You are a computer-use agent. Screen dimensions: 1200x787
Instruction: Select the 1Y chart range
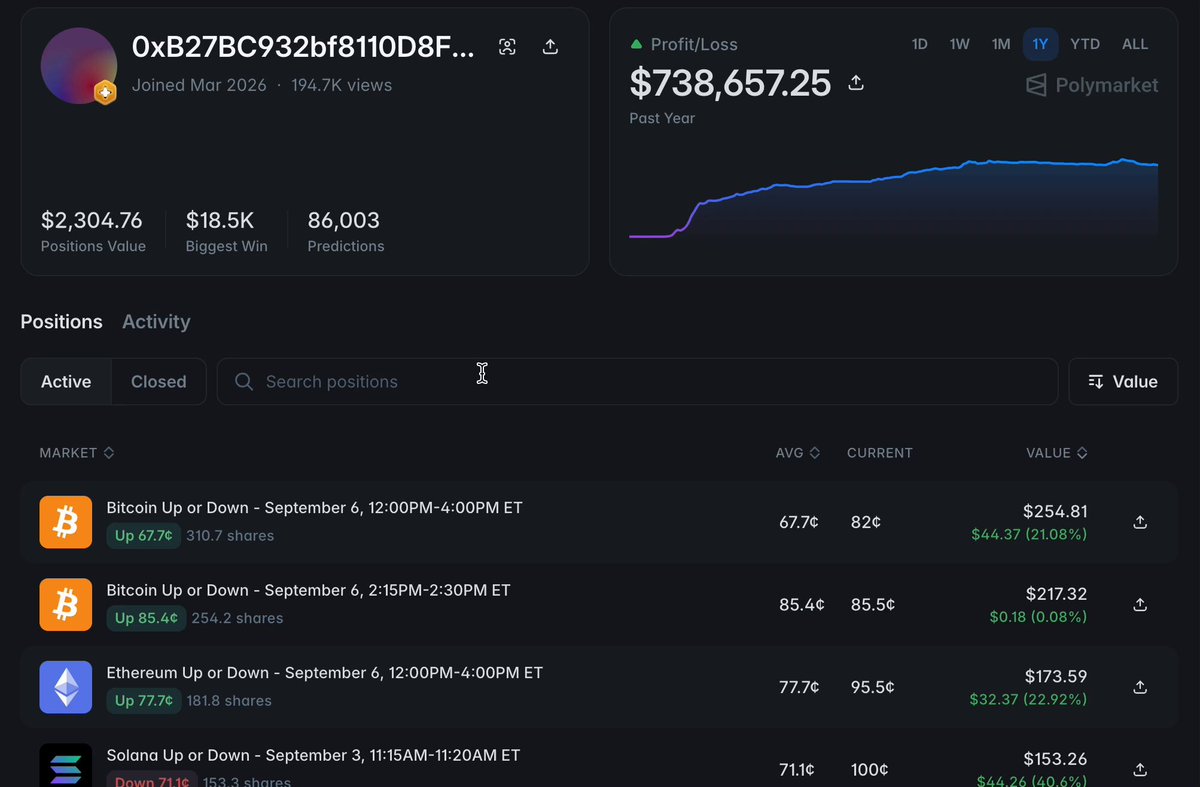(1041, 44)
